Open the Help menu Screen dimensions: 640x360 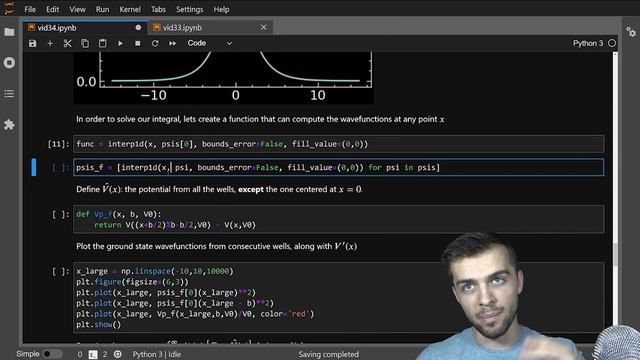pyautogui.click(x=221, y=9)
